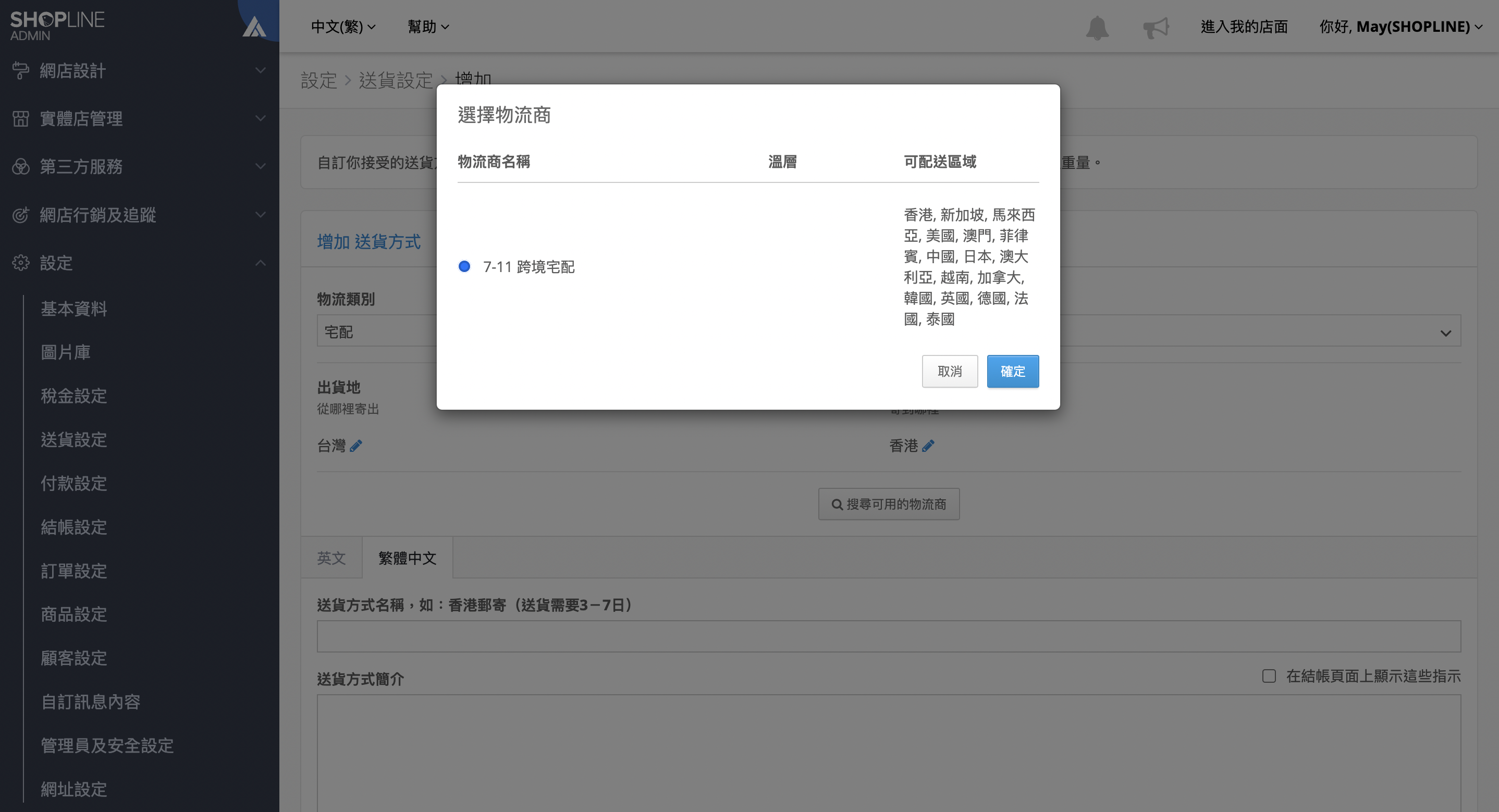
Task: Click the triangular app logo in sidebar header
Action: [x=254, y=27]
